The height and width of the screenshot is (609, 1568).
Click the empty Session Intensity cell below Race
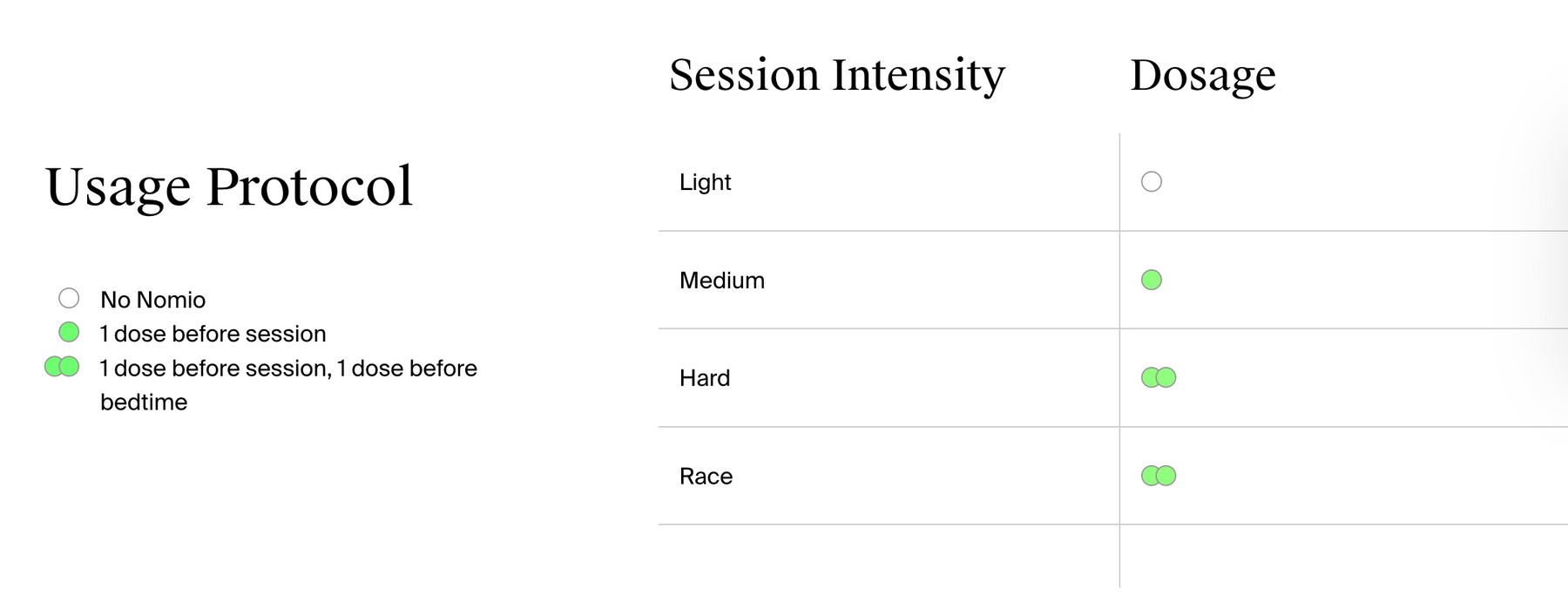tap(887, 558)
